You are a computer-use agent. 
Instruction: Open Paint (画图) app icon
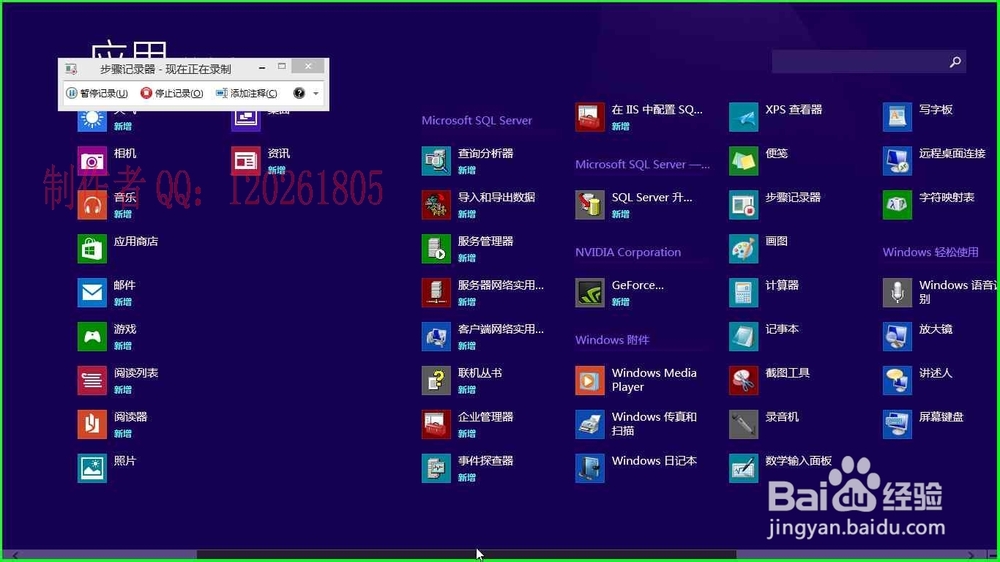[744, 249]
